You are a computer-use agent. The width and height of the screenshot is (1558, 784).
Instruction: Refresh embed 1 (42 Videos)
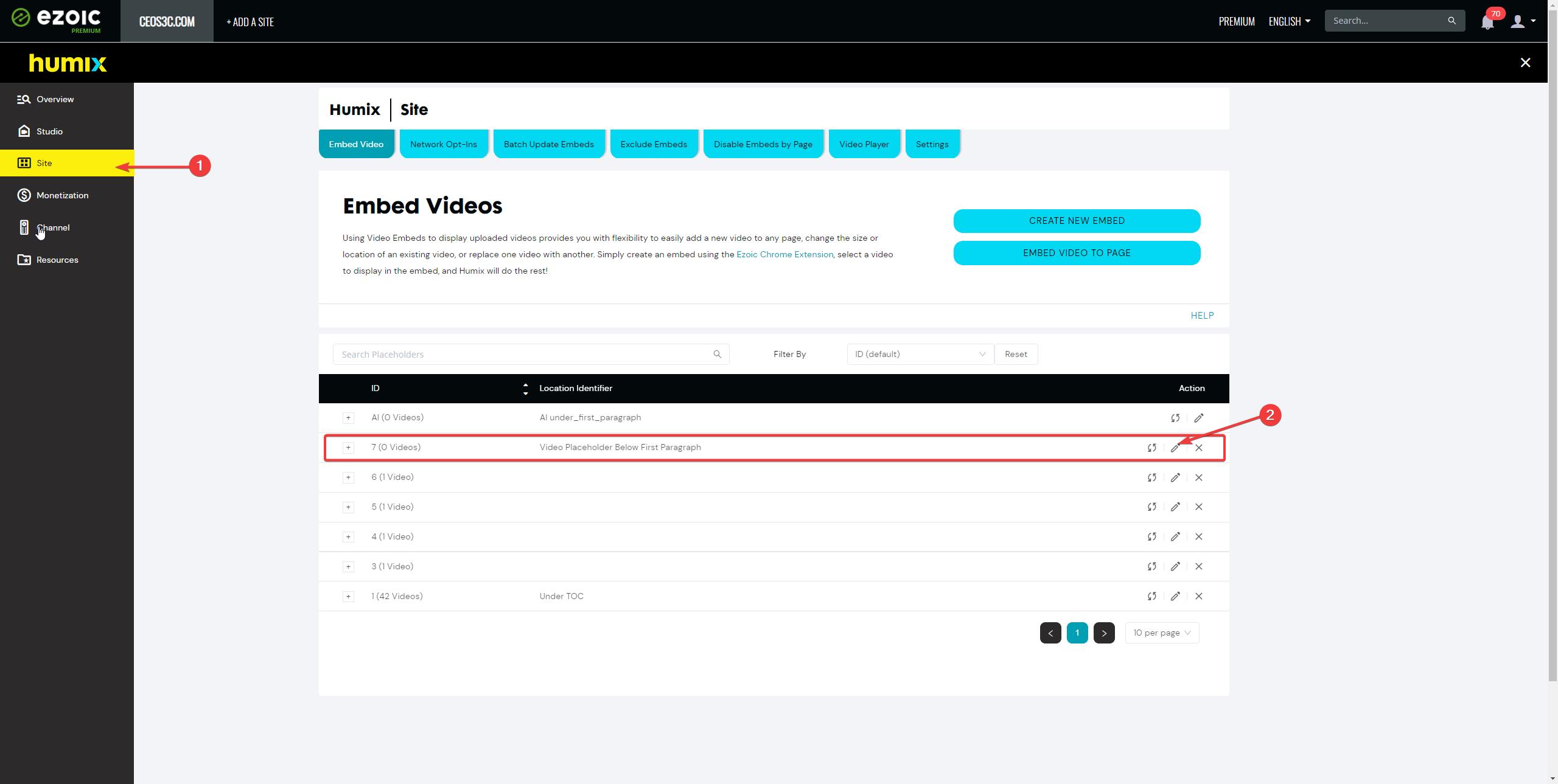click(1151, 596)
